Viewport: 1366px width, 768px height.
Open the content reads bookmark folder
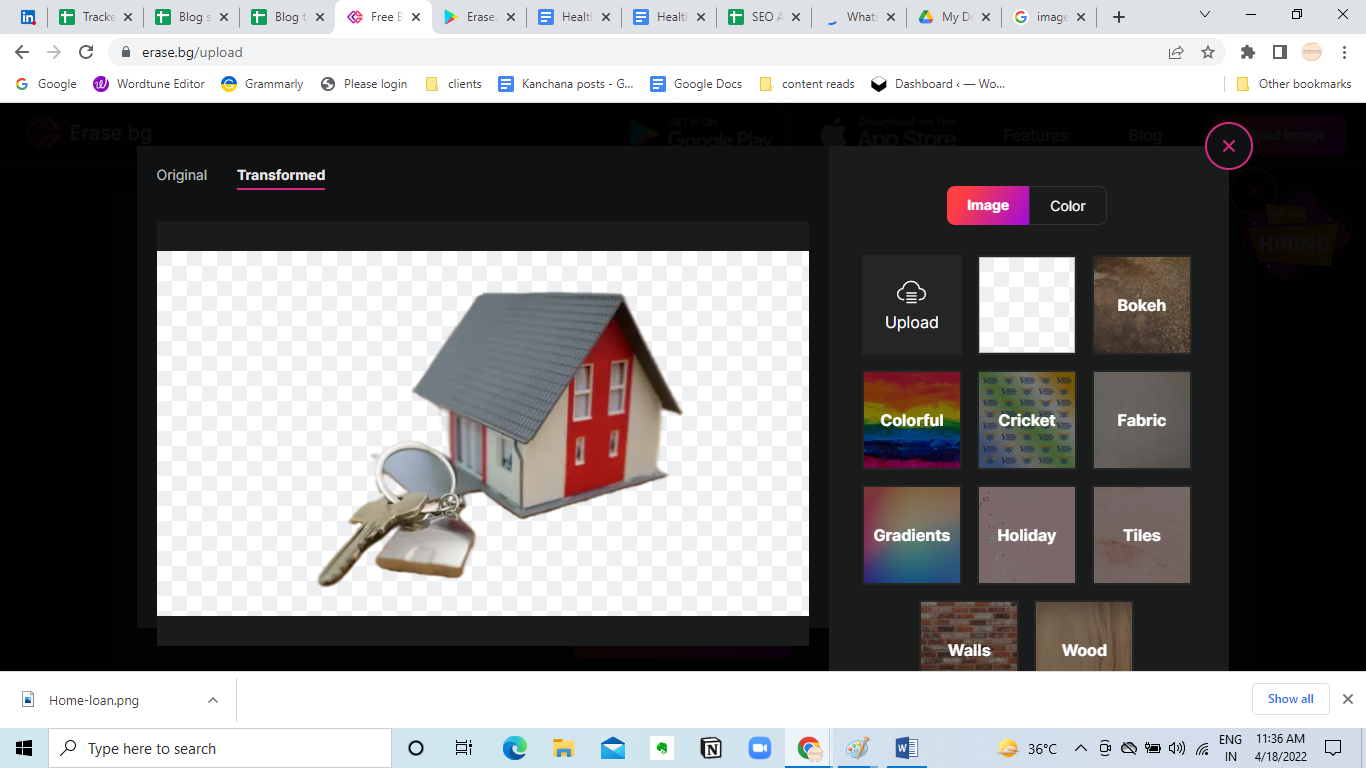[x=806, y=84]
